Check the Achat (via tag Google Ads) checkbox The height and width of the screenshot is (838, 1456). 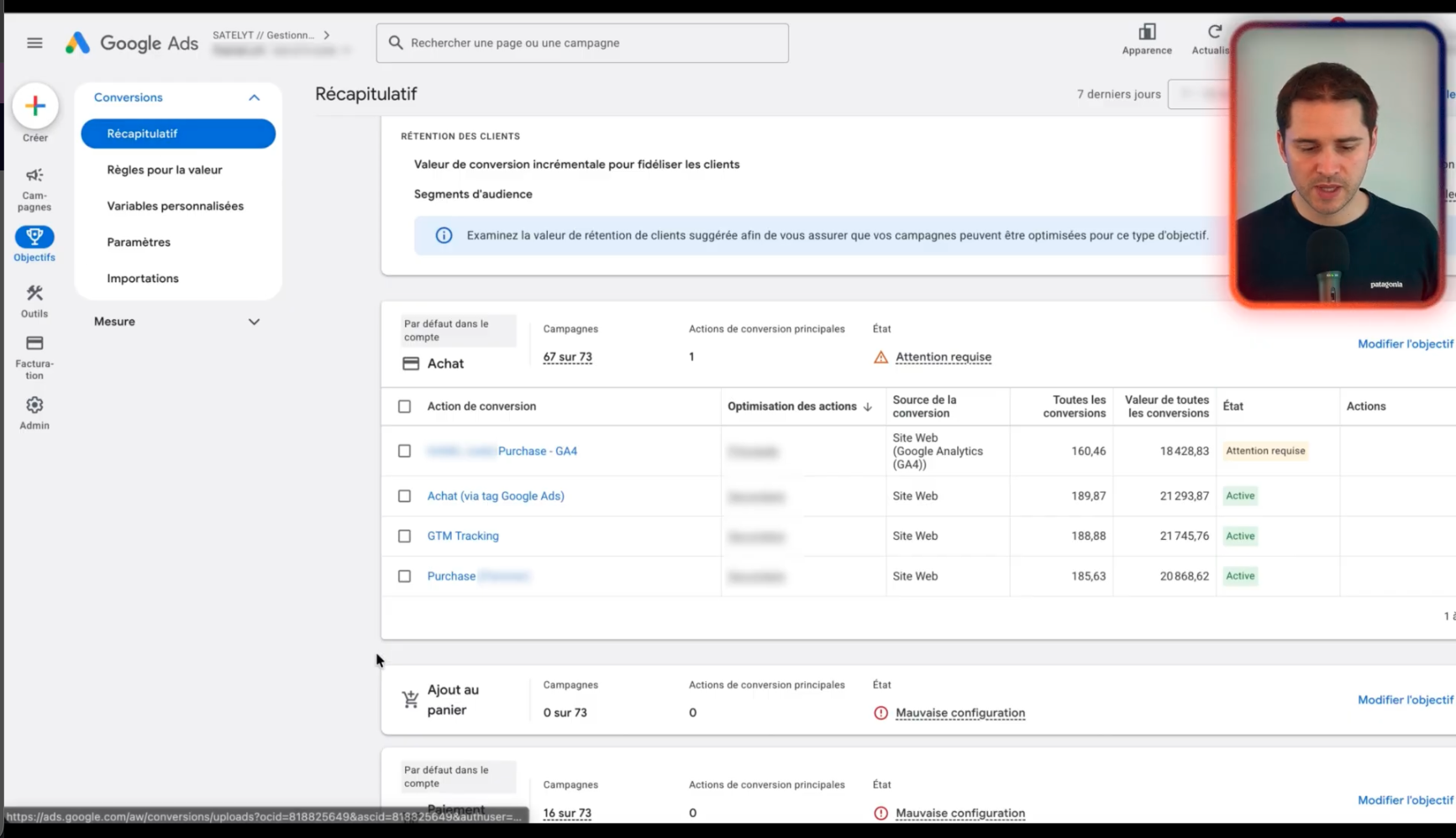click(x=404, y=496)
